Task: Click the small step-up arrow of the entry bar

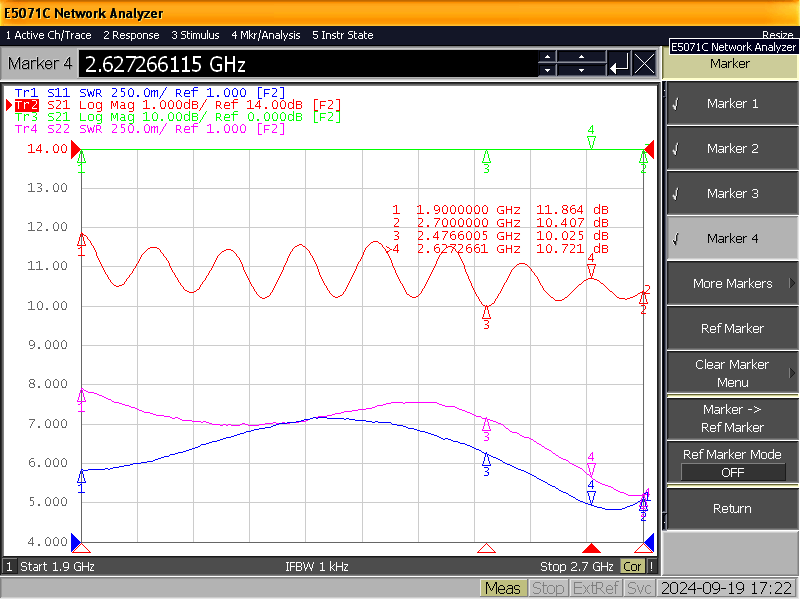Action: [x=547, y=57]
